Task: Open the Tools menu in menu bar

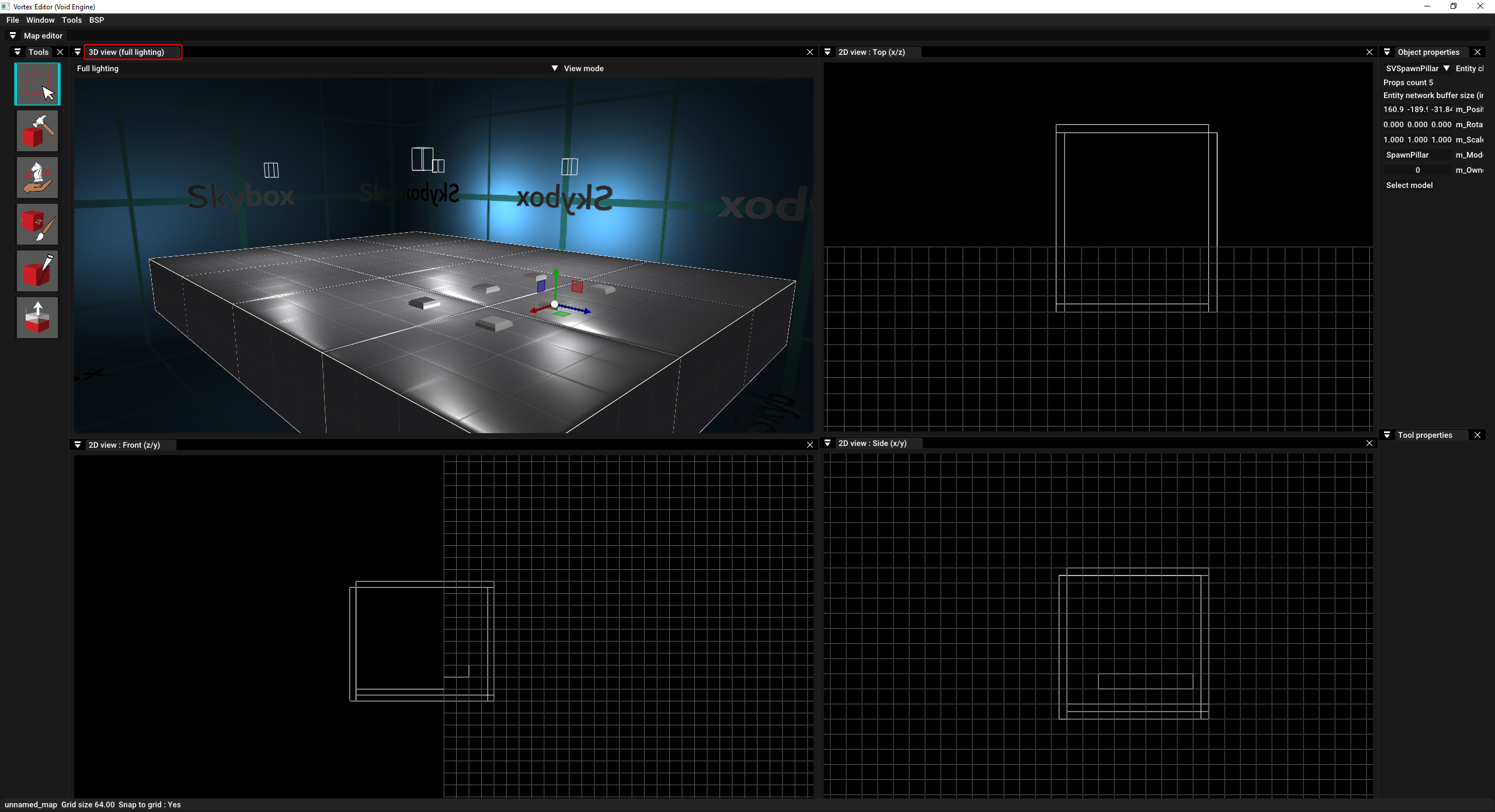Action: [x=72, y=20]
